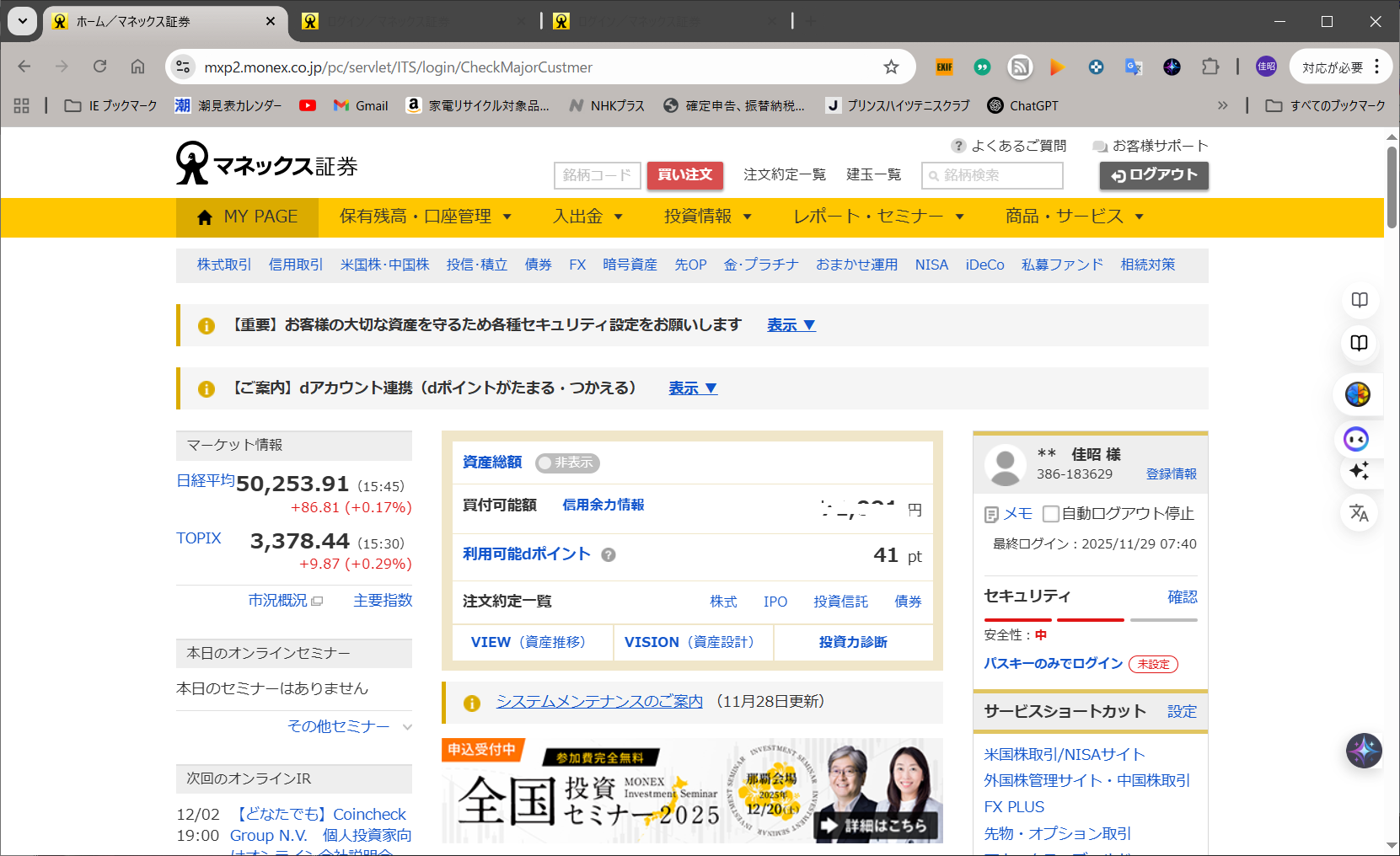
Task: Click the bookmark star in address bar
Action: (891, 67)
